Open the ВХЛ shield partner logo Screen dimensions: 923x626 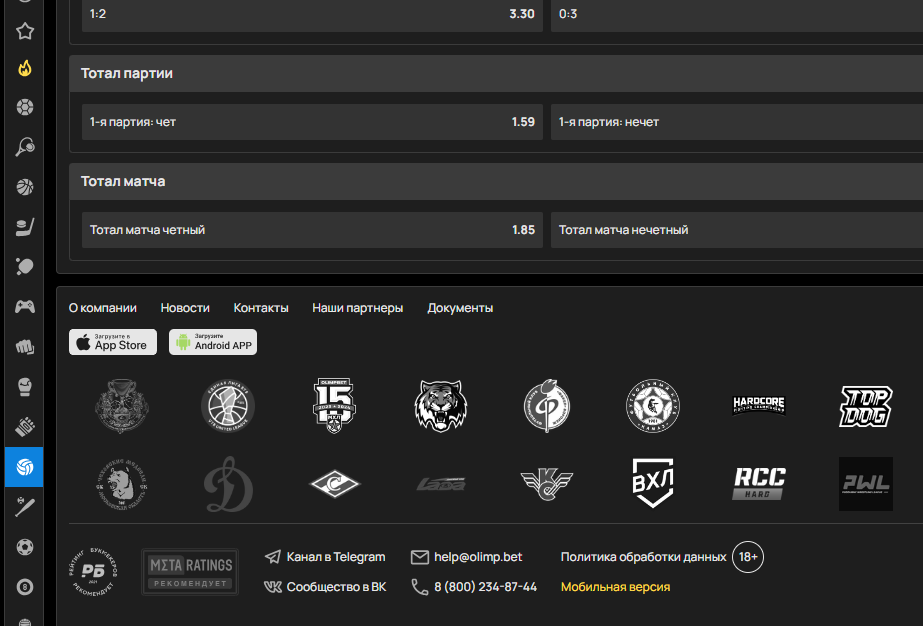click(653, 483)
